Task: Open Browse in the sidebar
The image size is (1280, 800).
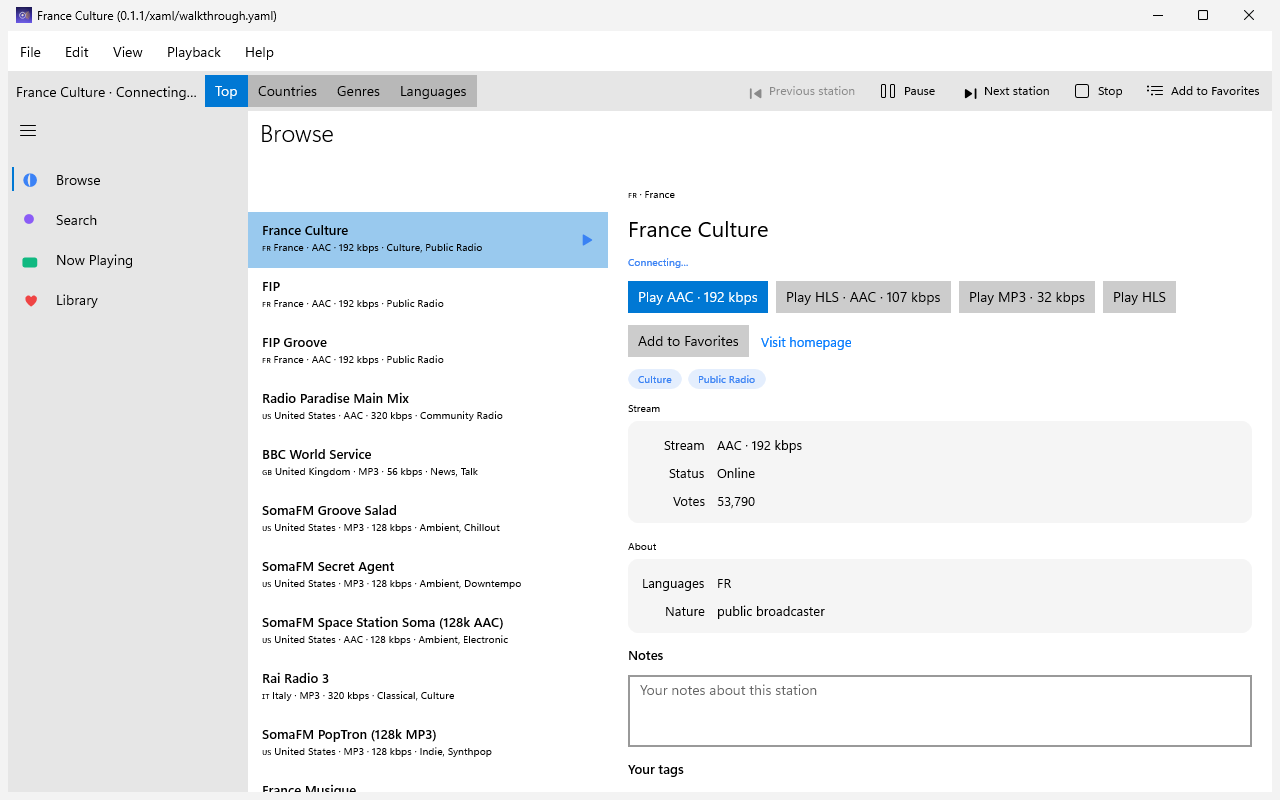Action: pyautogui.click(x=128, y=180)
